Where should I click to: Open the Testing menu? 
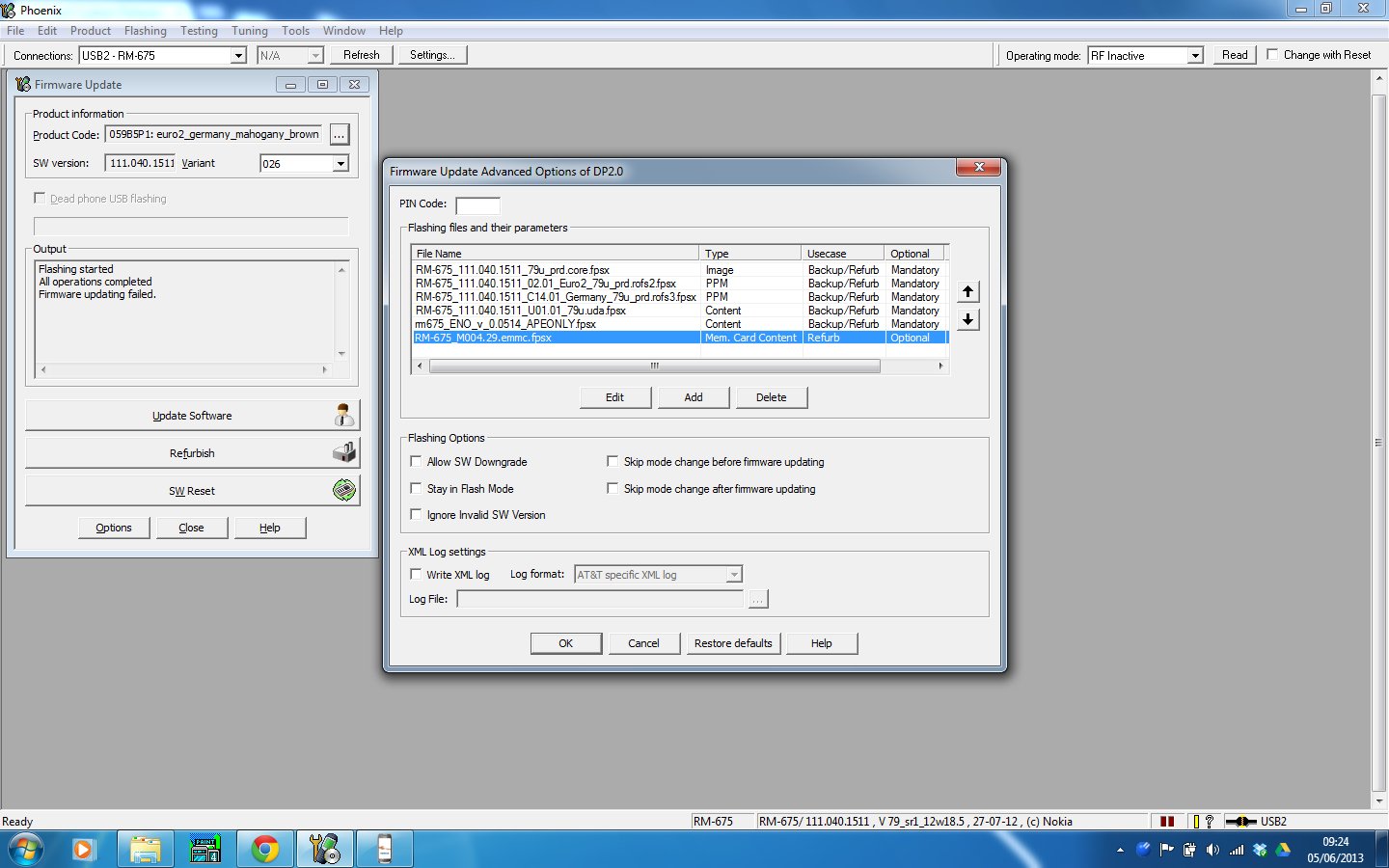199,31
